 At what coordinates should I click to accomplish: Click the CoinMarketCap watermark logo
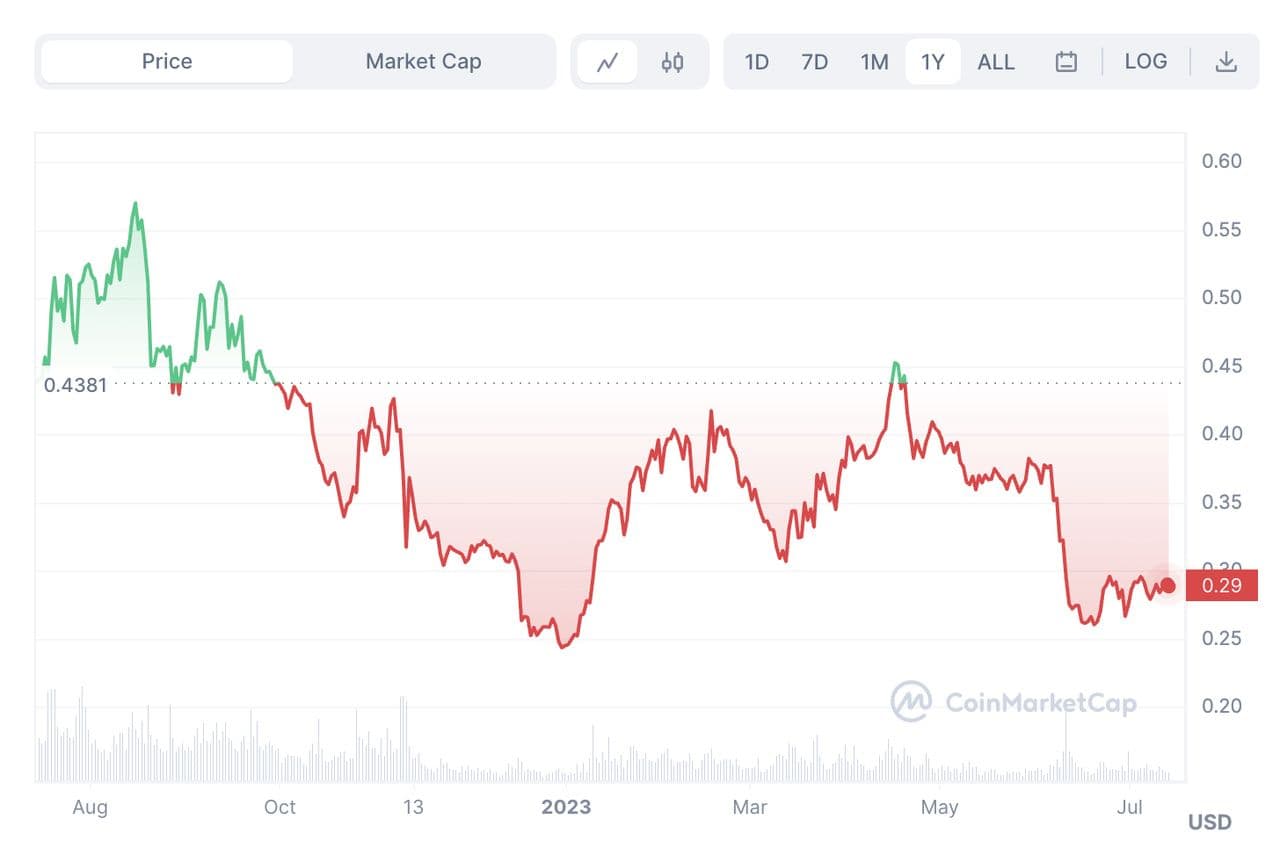point(1013,702)
